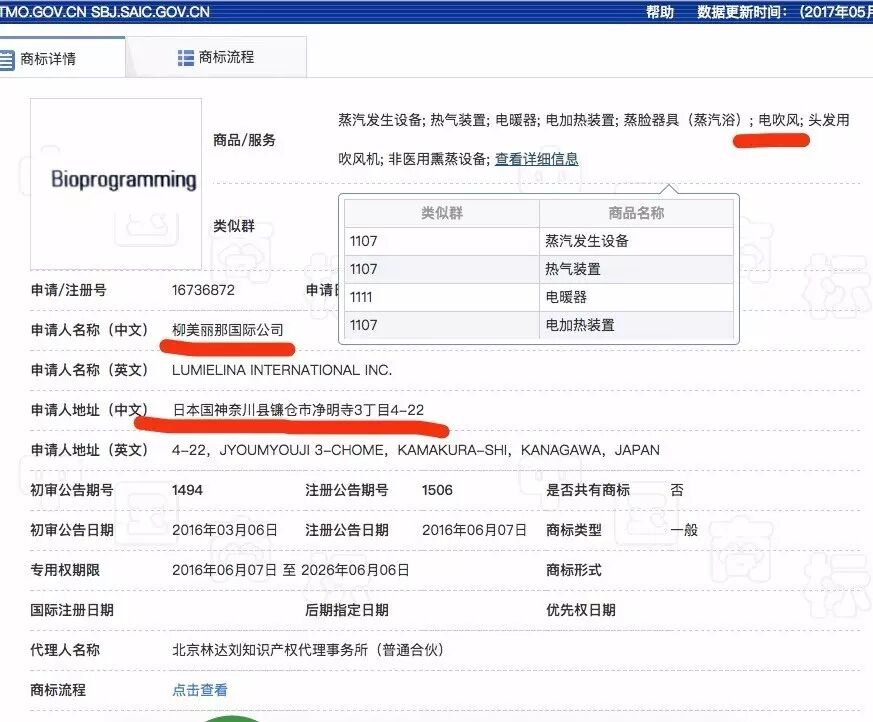Select LUMIELINA INTERNATIONAL INC. text
Screen dimensions: 873x722
[x=282, y=370]
